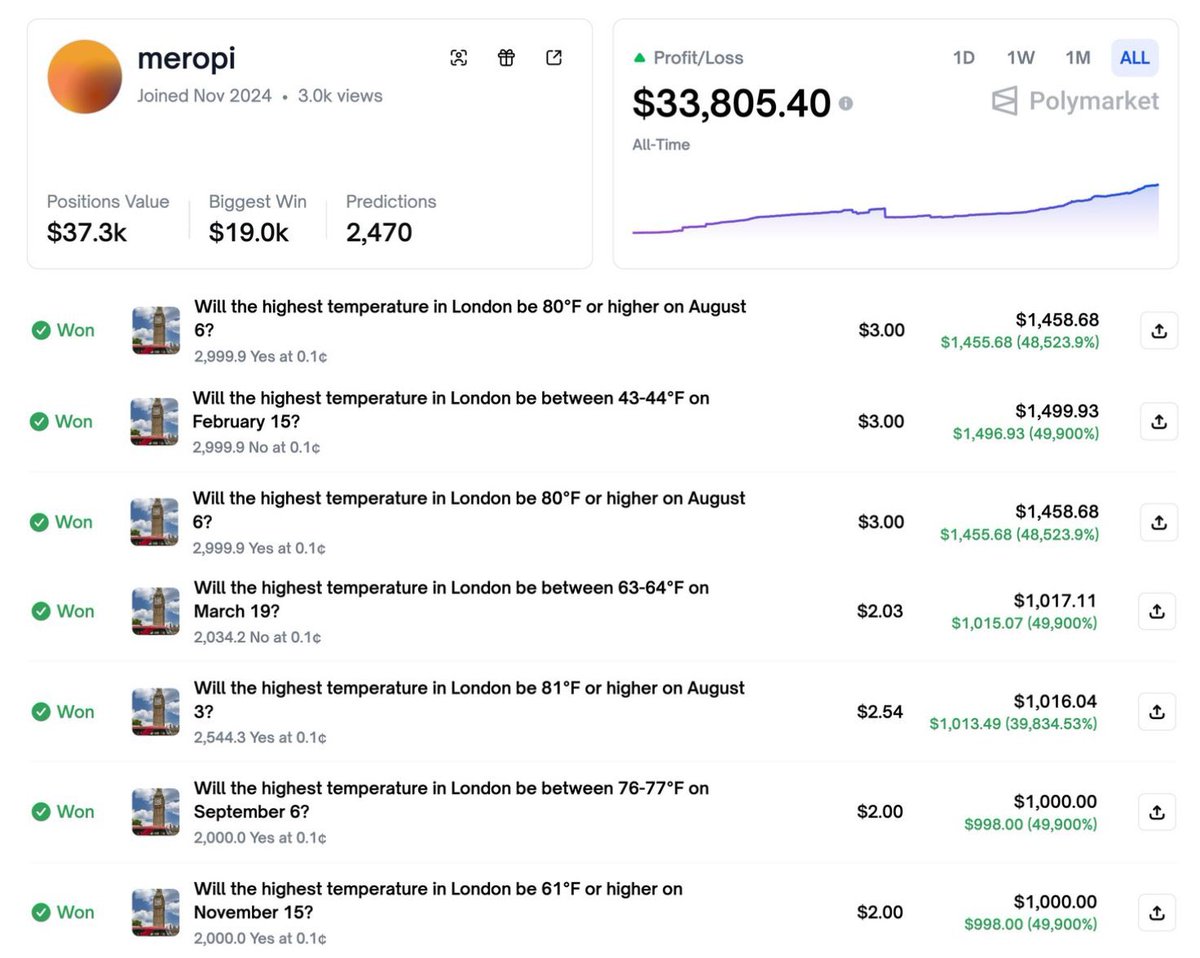Viewport: 1200px width, 958px height.
Task: Select the 1W time range
Action: (1021, 58)
